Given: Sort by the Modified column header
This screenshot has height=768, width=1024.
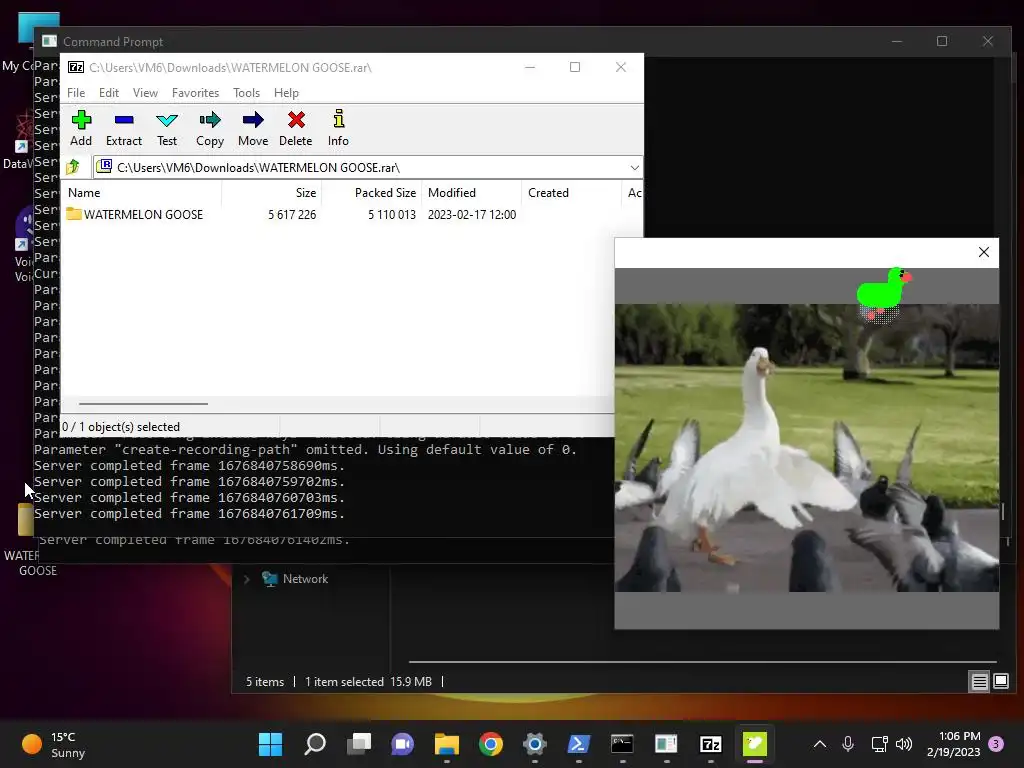Looking at the screenshot, I should click(472, 193).
